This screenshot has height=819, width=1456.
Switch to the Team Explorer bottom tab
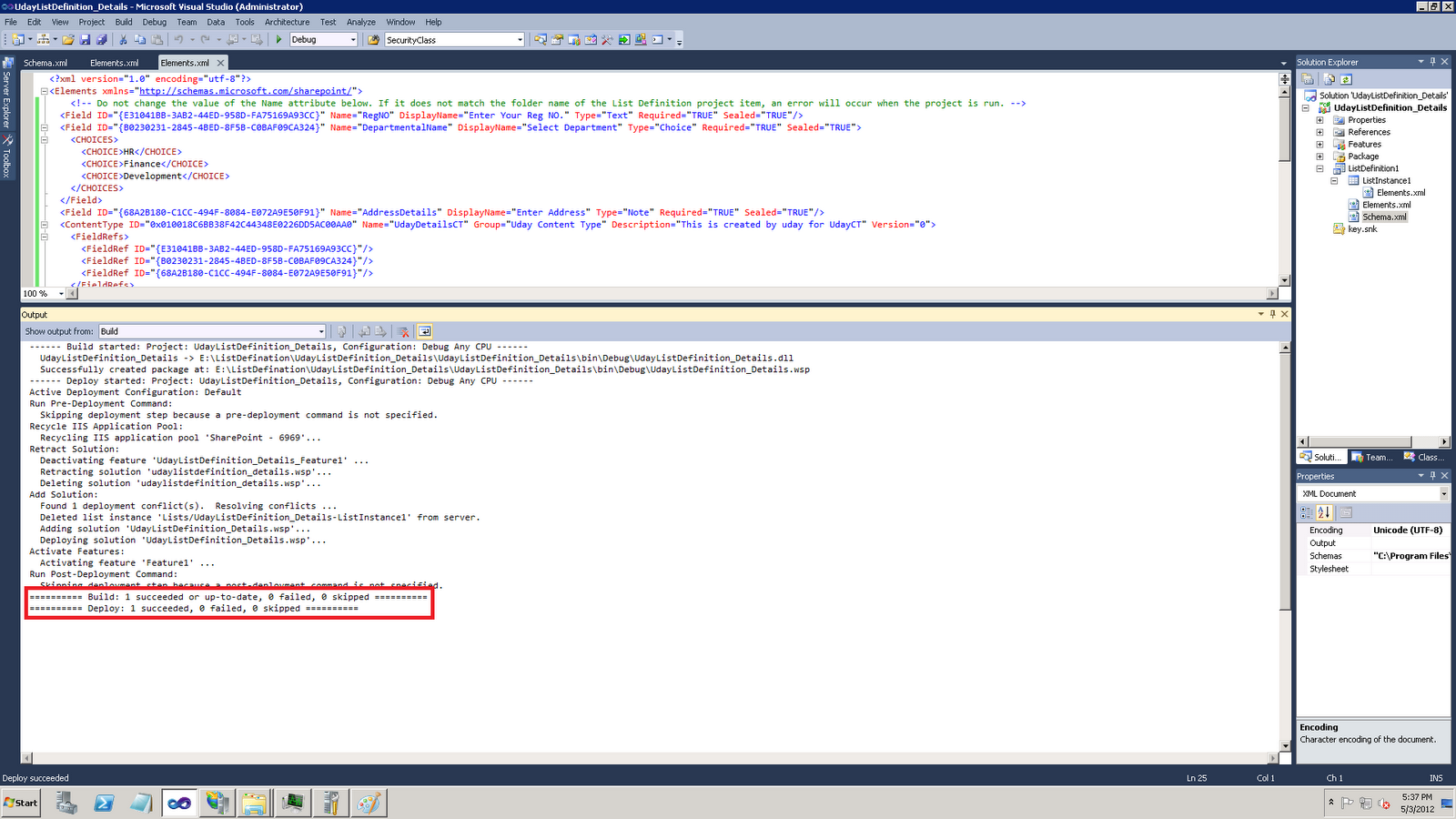coord(1372,457)
